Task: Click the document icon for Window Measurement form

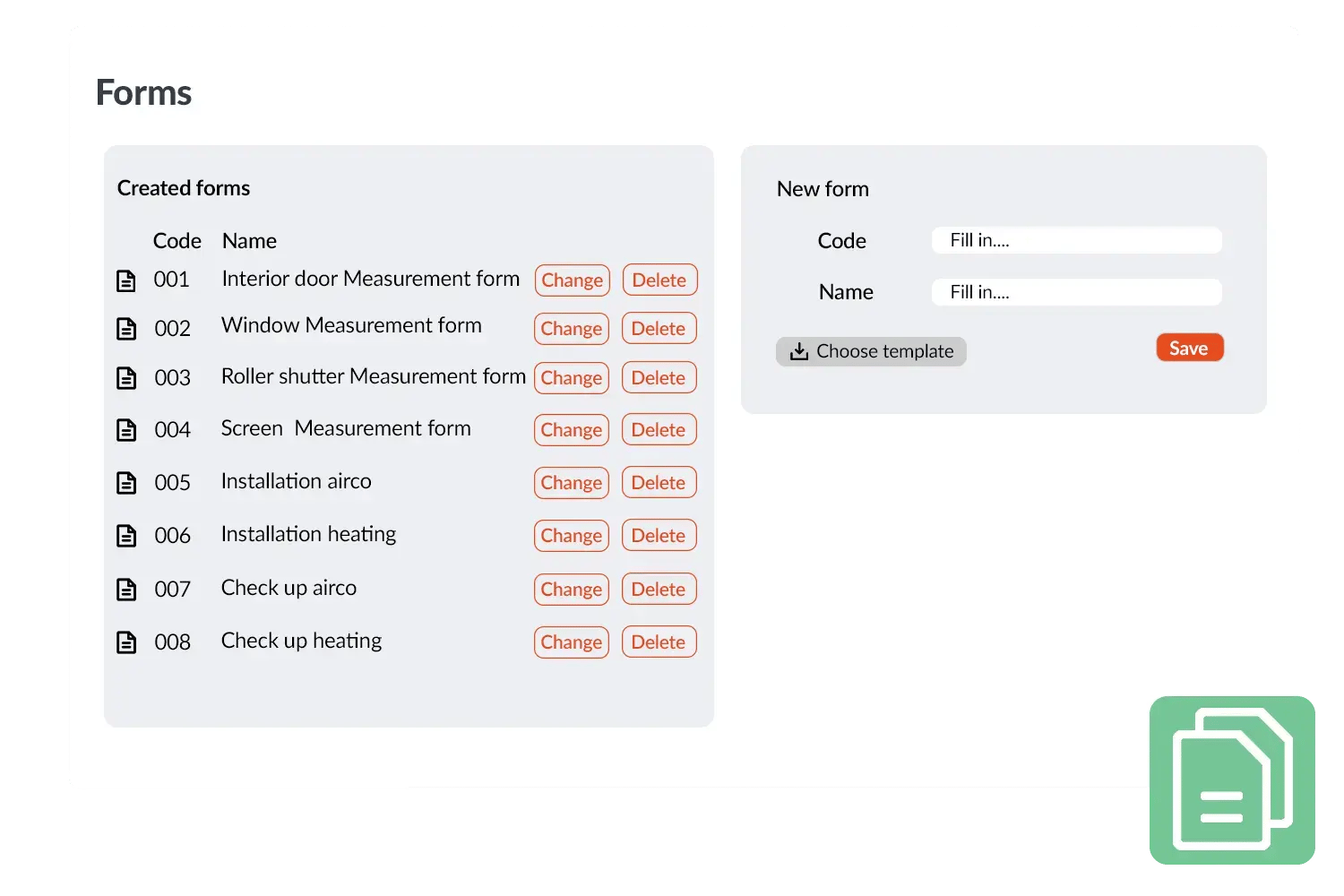Action: pyautogui.click(x=126, y=329)
